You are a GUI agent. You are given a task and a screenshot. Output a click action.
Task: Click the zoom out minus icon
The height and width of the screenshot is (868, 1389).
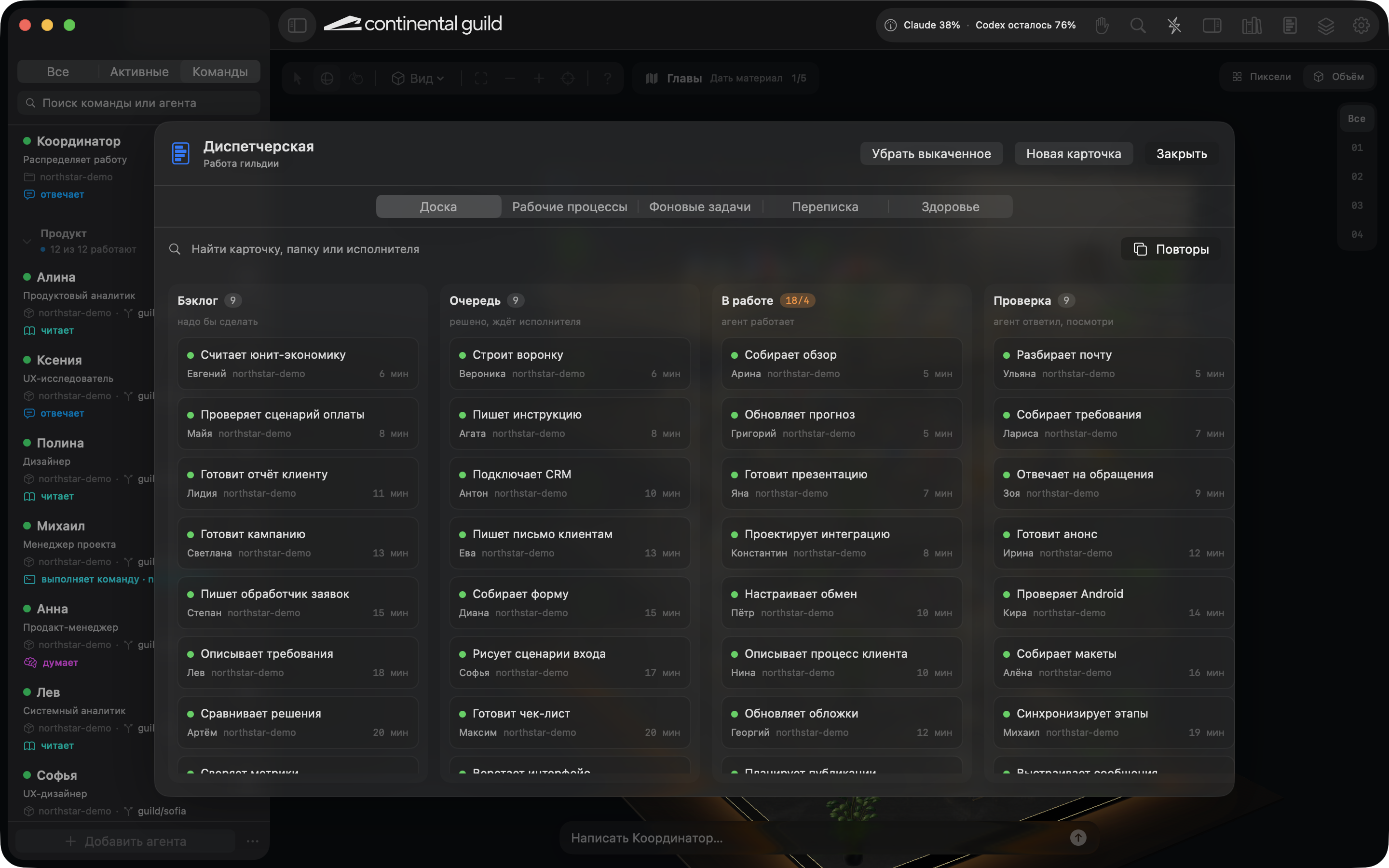point(510,78)
